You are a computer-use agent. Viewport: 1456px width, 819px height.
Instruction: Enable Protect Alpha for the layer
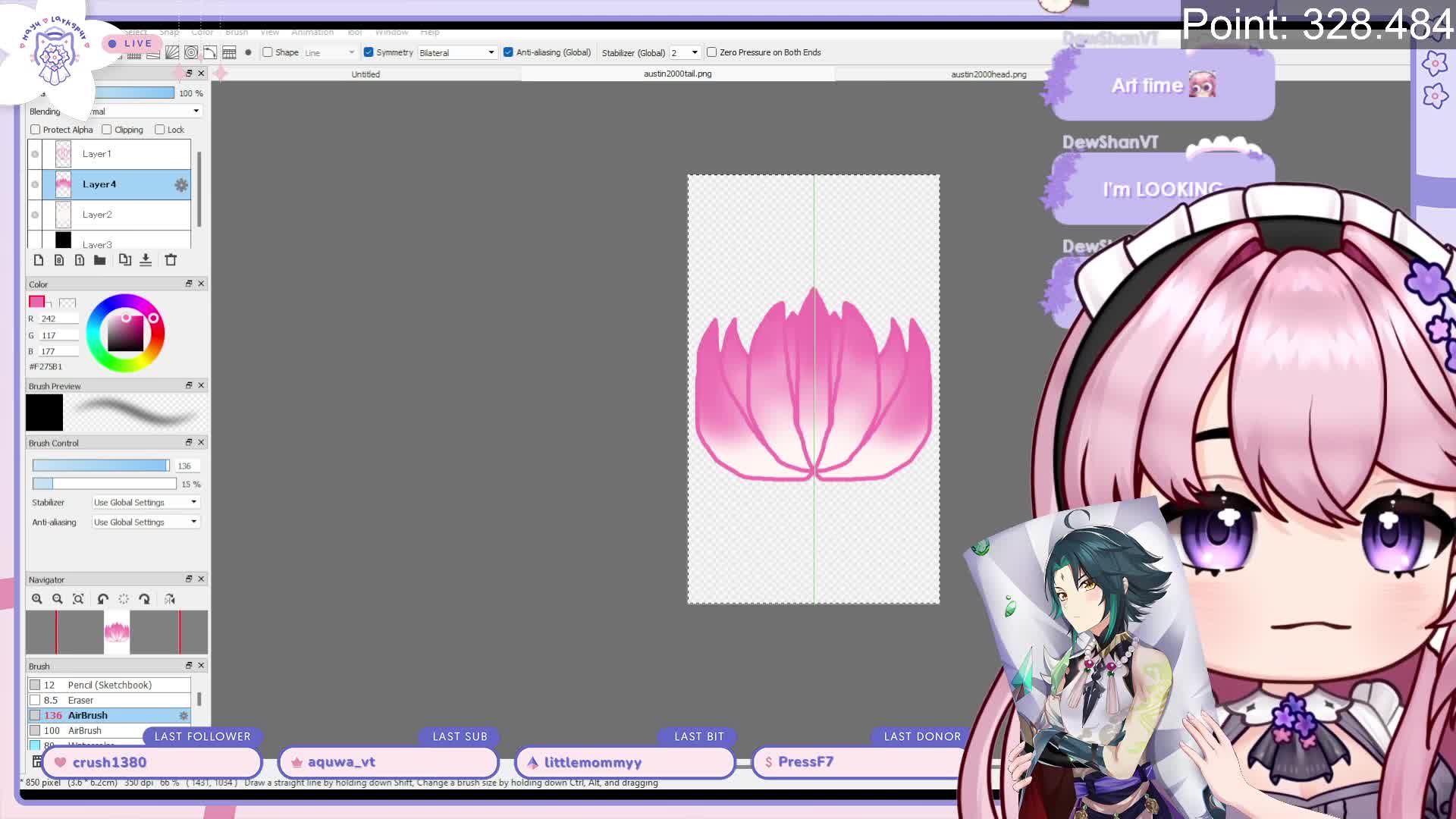36,130
